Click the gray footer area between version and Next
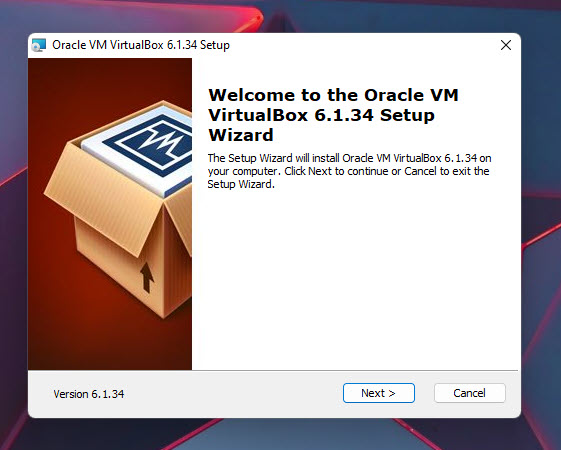 [233, 393]
